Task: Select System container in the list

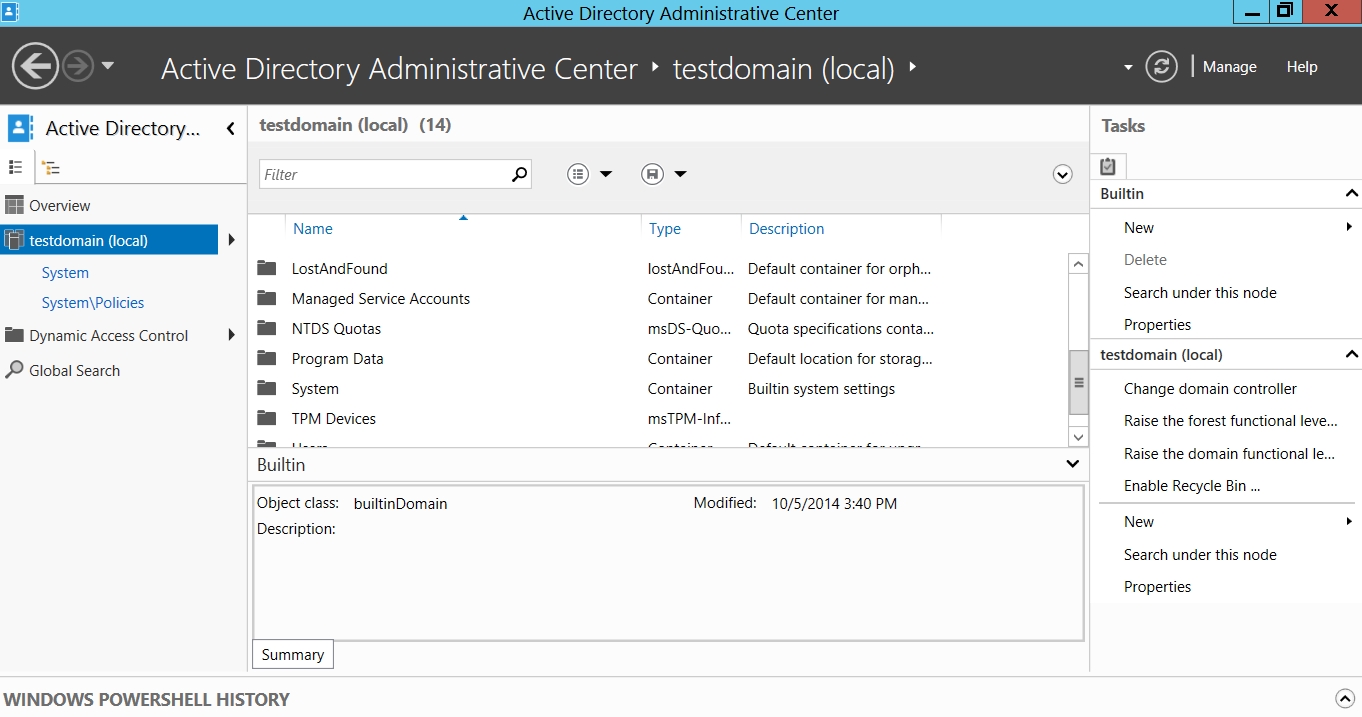Action: click(x=658, y=388)
